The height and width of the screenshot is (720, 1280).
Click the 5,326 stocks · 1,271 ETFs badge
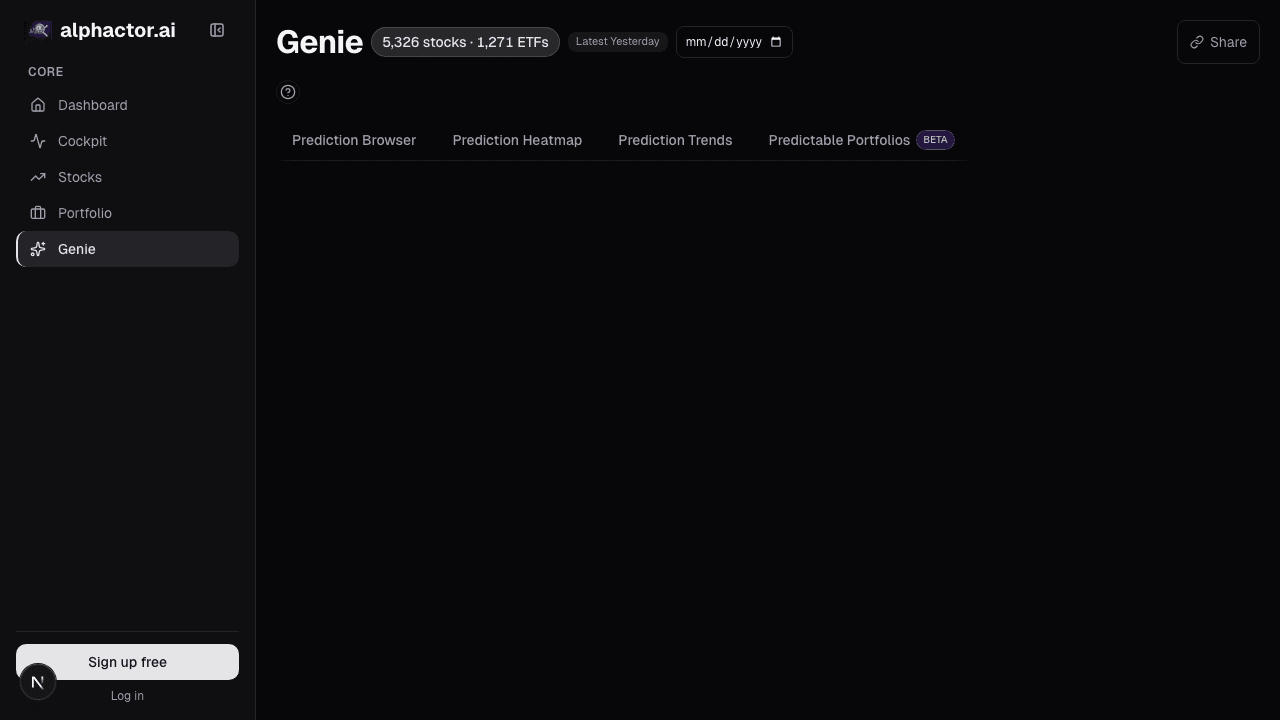tap(465, 42)
